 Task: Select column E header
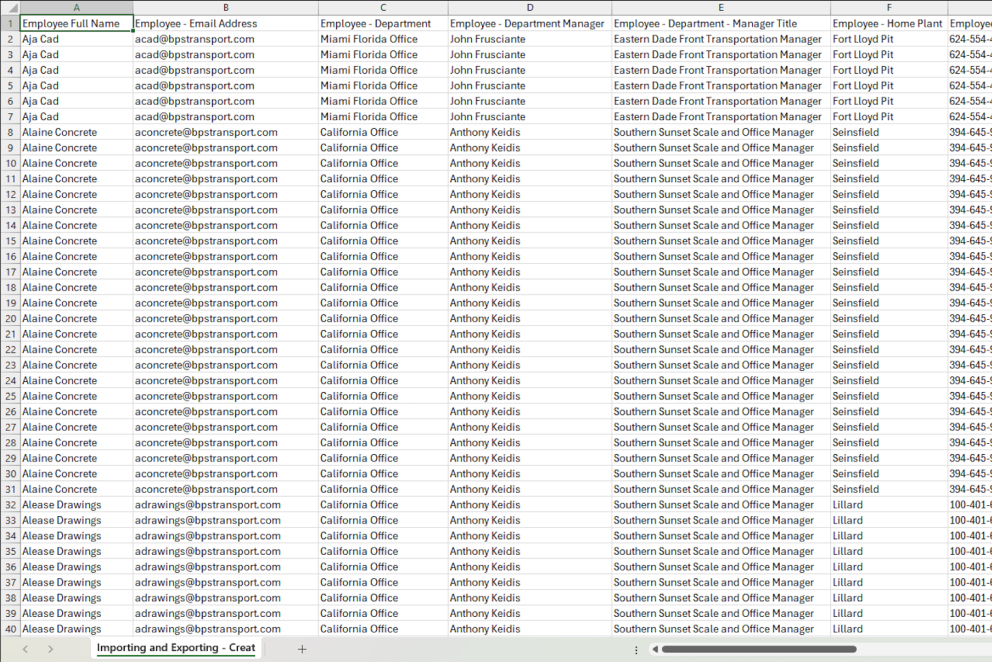720,7
